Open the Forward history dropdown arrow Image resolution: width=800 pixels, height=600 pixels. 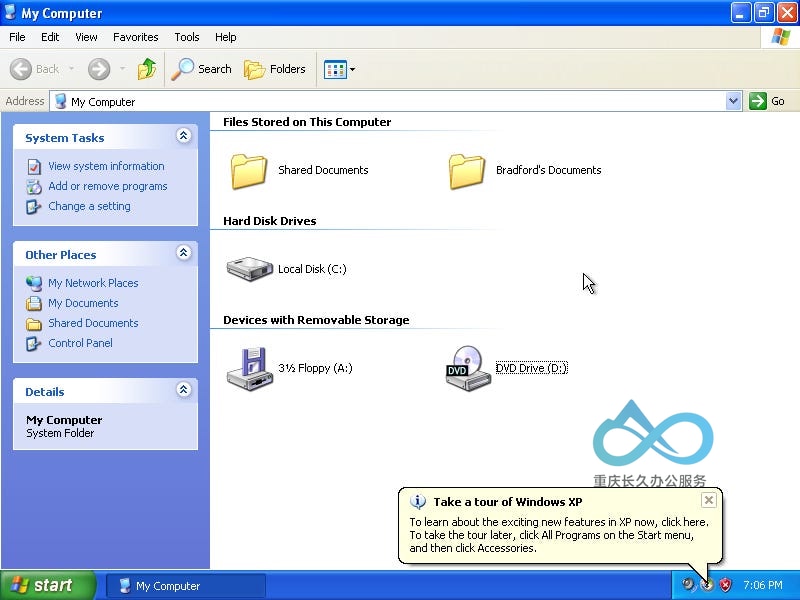pyautogui.click(x=122, y=68)
